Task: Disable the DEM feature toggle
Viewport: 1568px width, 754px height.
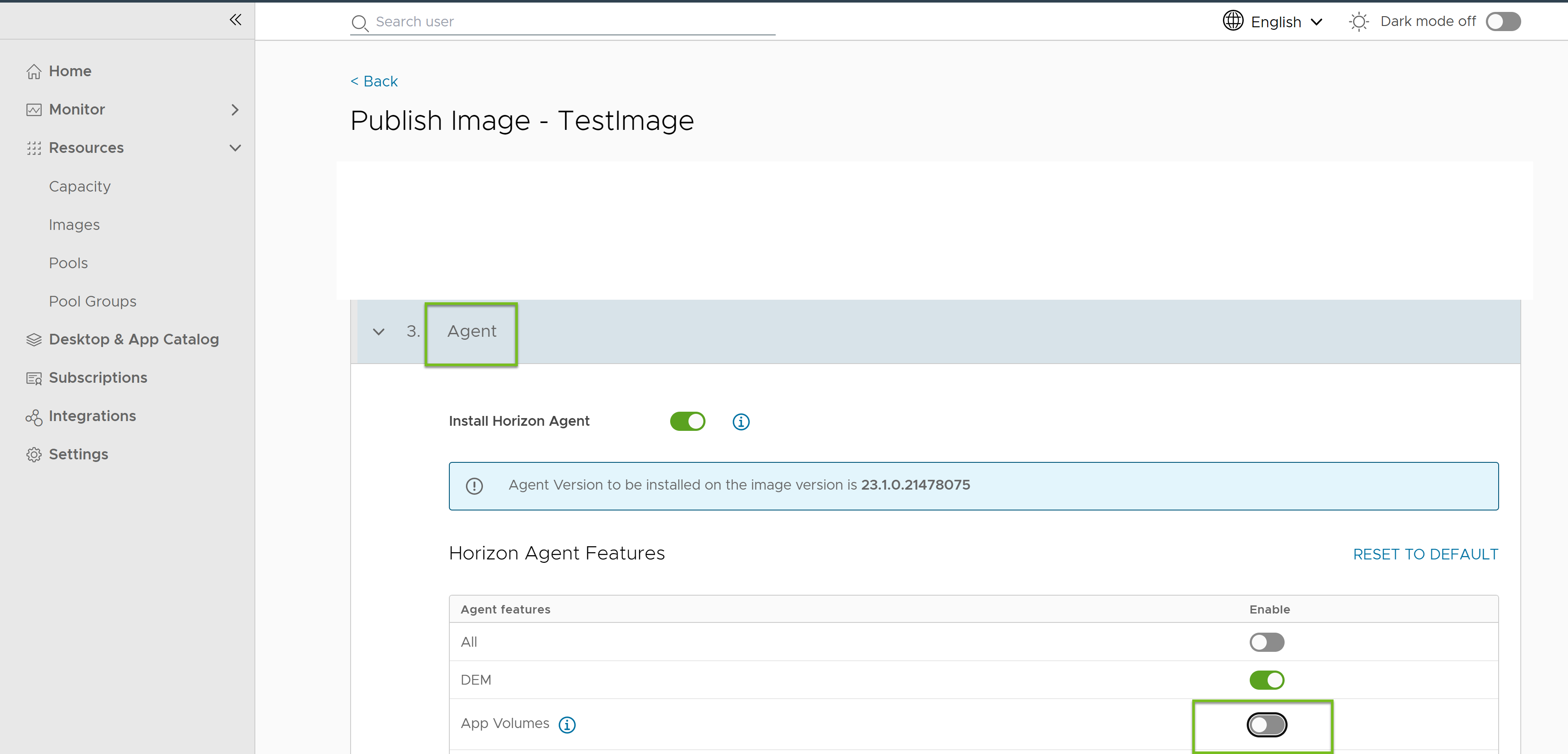Action: 1267,680
